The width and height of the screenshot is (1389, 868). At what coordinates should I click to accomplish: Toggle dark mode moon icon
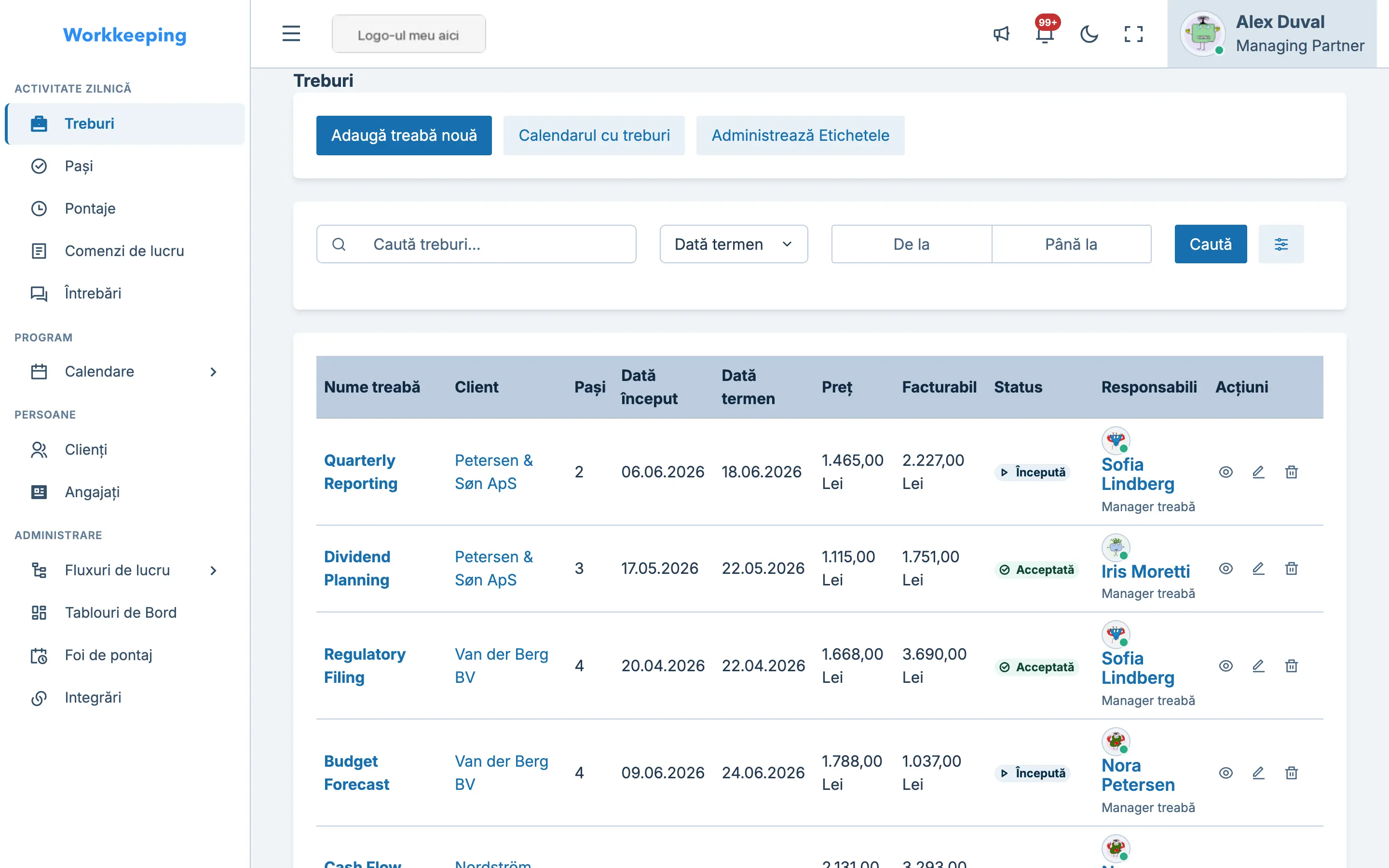(1089, 34)
